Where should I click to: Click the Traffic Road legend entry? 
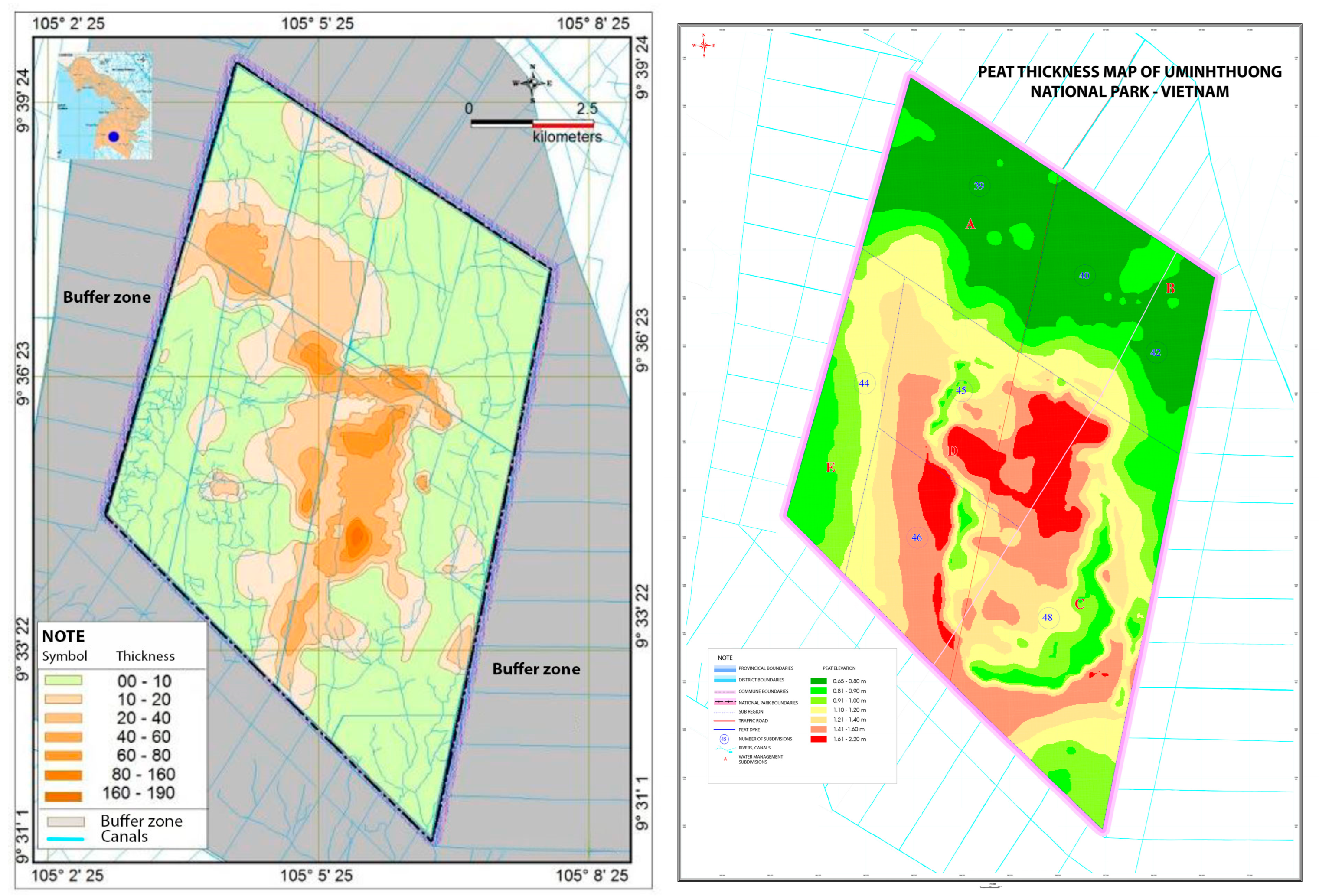click(x=753, y=721)
